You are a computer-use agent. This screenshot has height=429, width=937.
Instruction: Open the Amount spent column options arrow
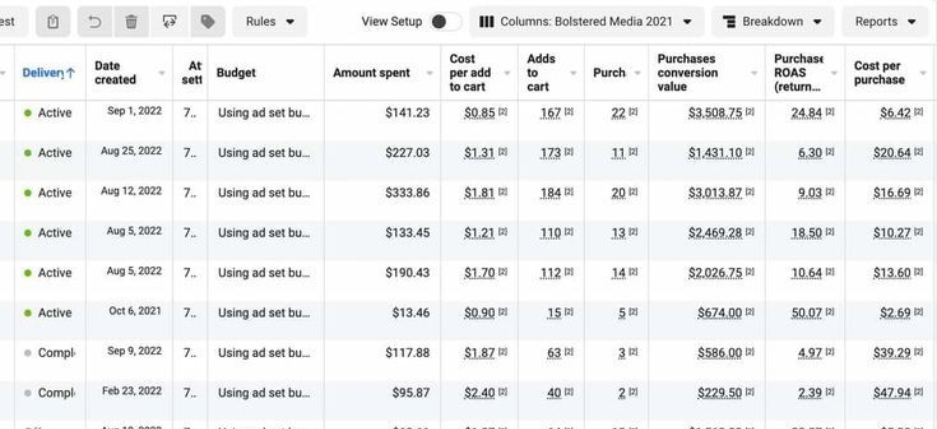[x=428, y=73]
